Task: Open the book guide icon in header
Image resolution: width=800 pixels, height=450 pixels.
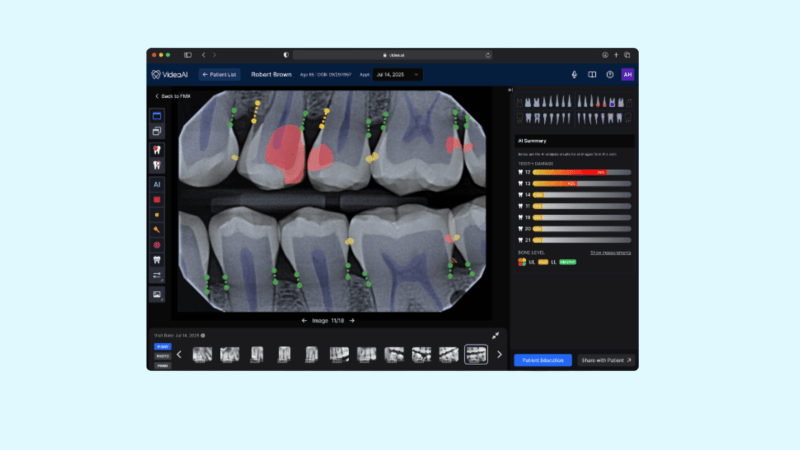Action: [592, 74]
